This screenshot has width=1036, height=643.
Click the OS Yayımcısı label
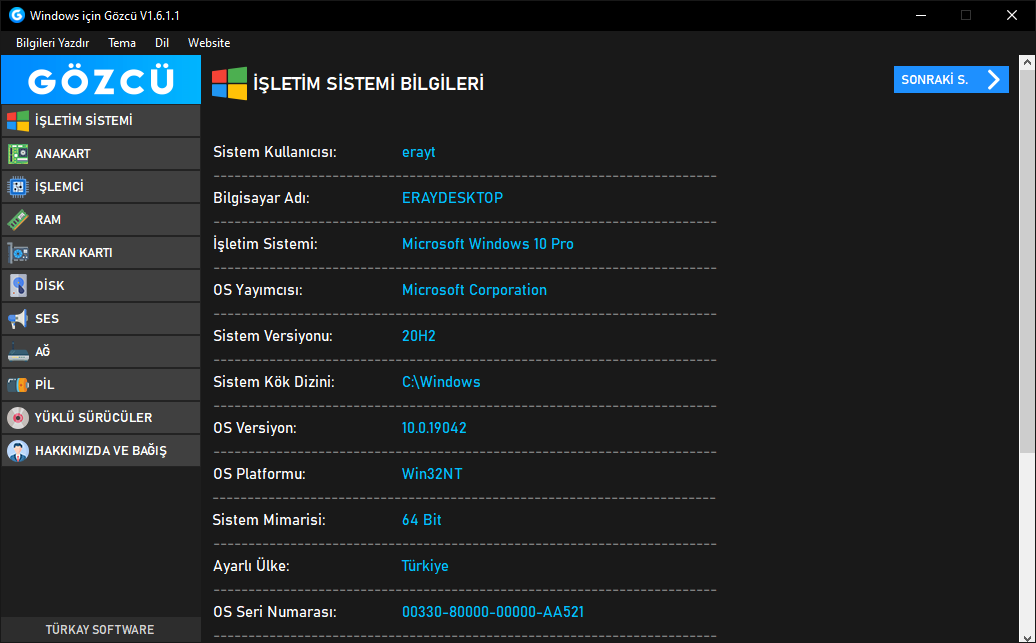pos(258,290)
